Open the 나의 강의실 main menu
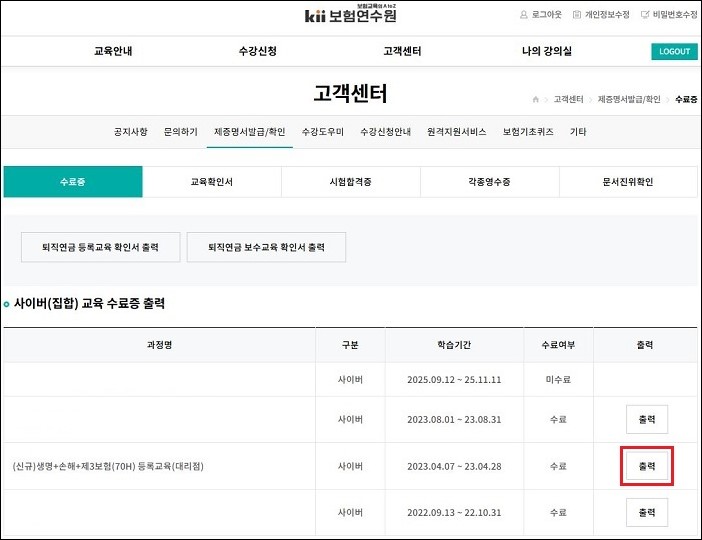The width and height of the screenshot is (702, 540). 547,51
